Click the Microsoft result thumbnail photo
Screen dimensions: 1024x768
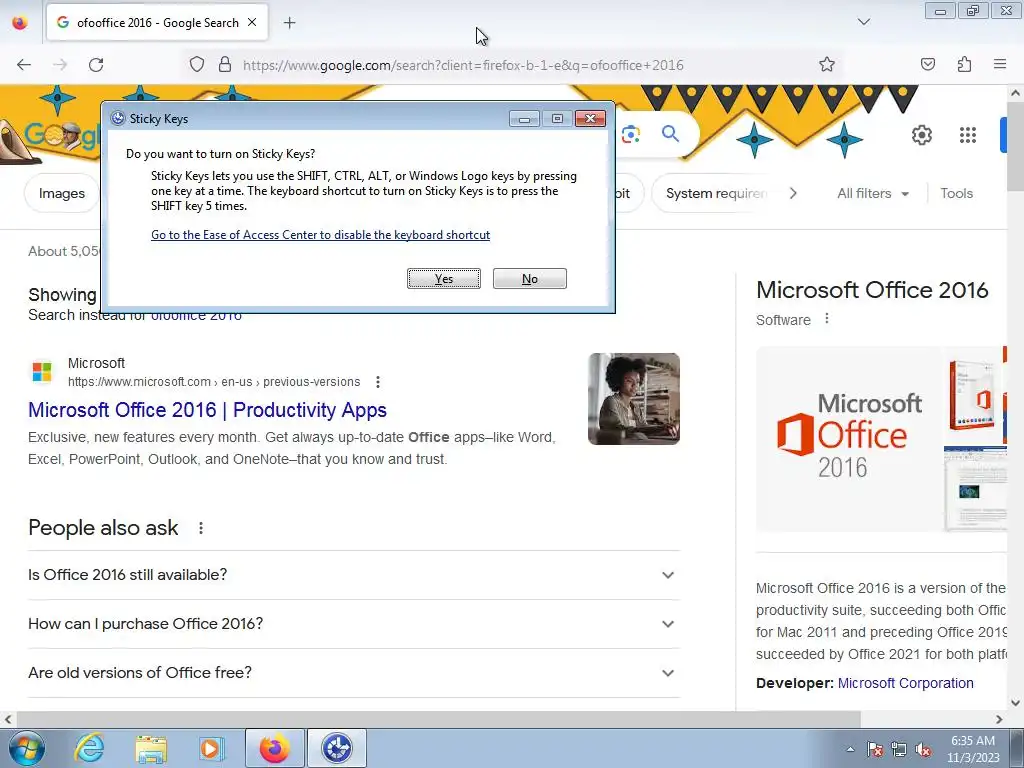633,399
